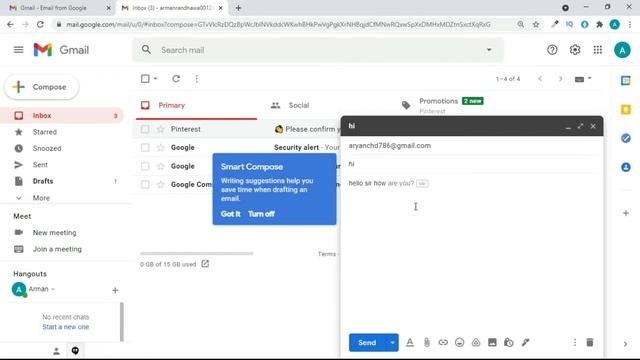The image size is (640, 360).
Task: Open Tasks in the side panel
Action: [x=625, y=138]
